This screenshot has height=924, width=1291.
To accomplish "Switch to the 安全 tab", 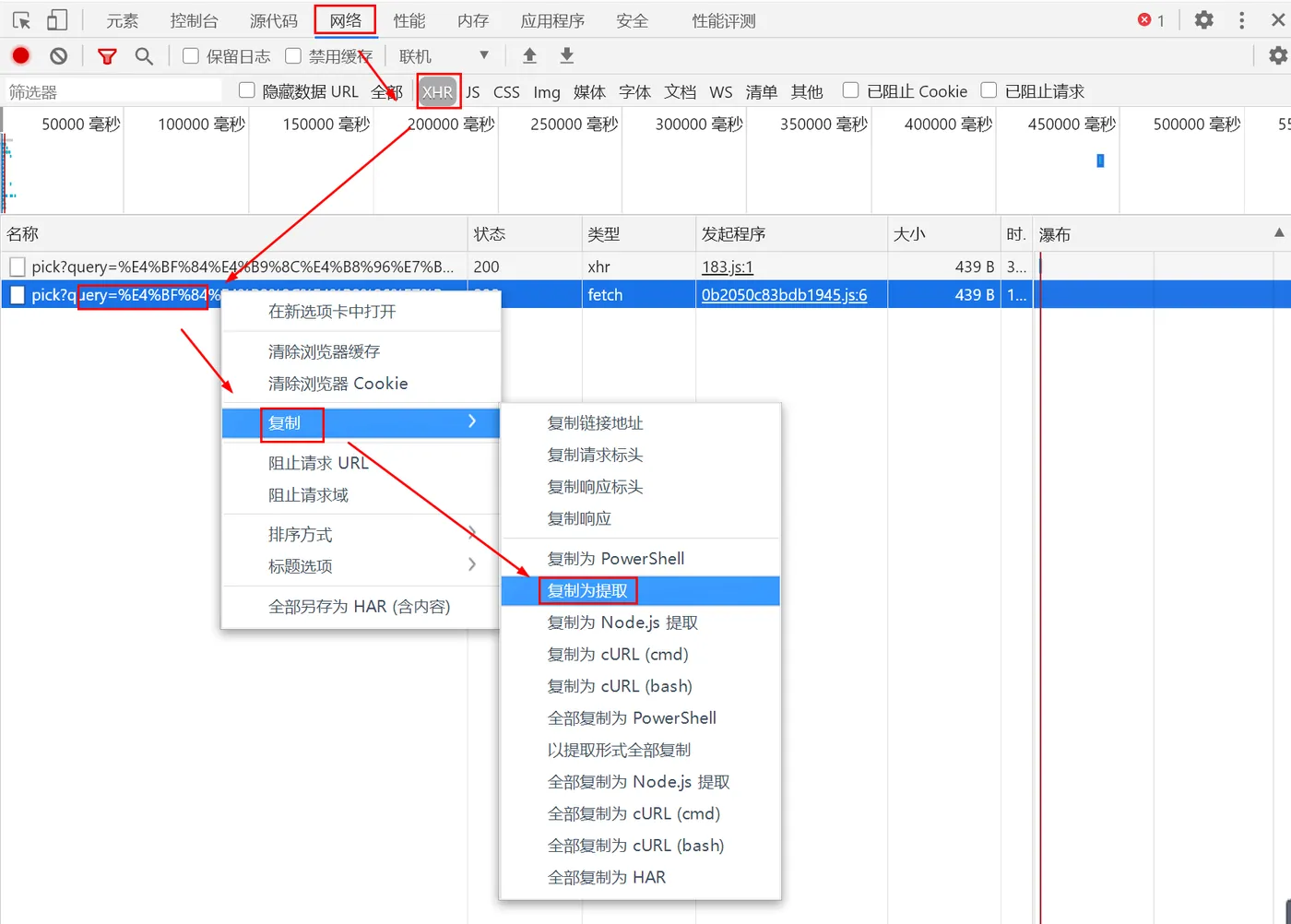I will click(x=633, y=20).
